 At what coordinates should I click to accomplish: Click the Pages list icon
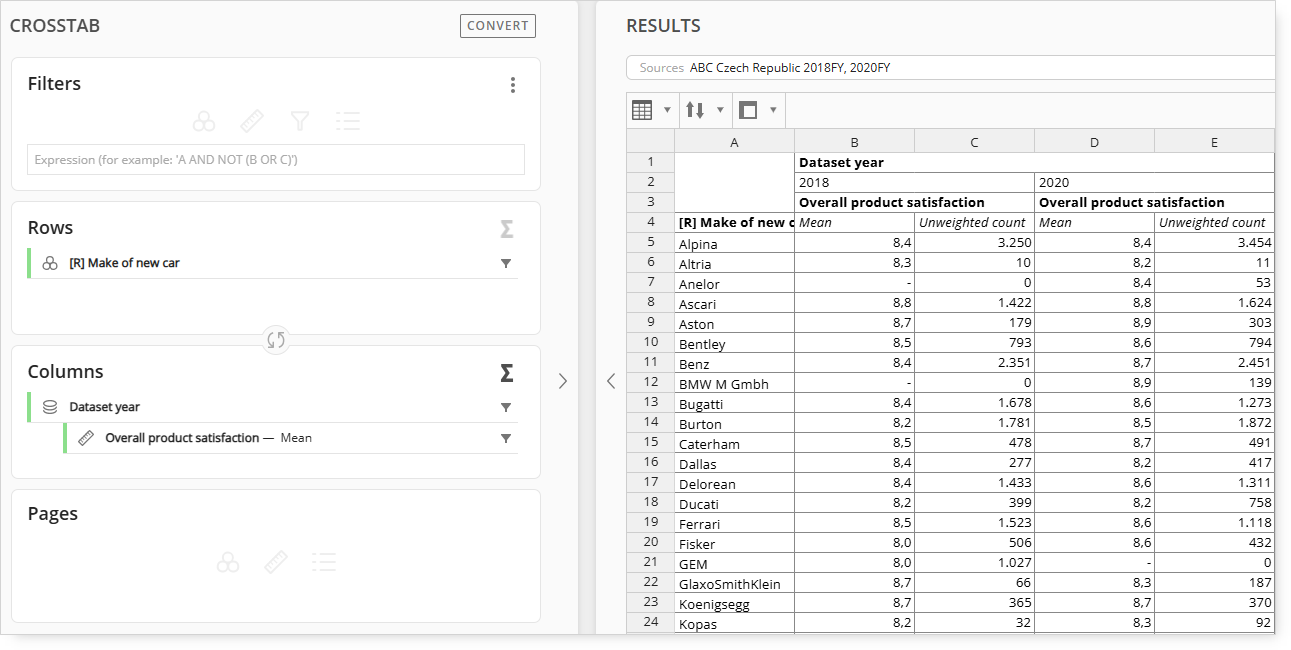tap(323, 563)
